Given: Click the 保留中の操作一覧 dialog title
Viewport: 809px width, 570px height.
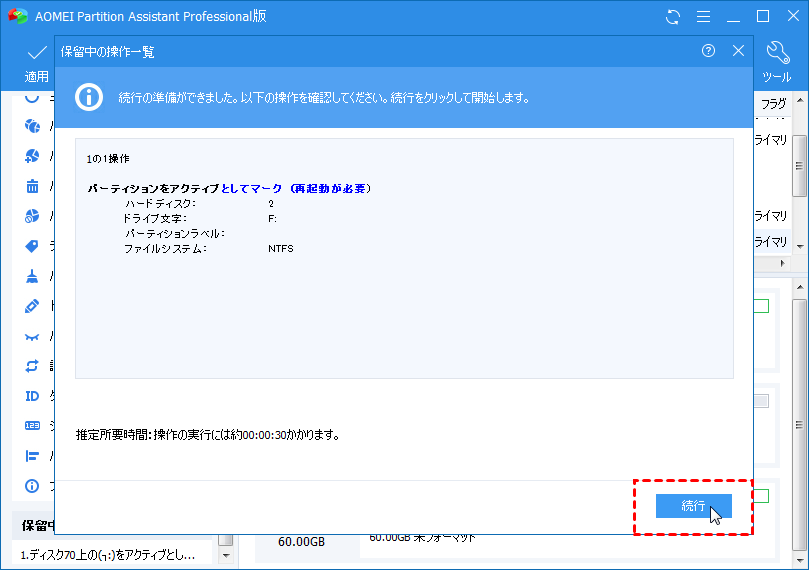Looking at the screenshot, I should pyautogui.click(x=108, y=52).
